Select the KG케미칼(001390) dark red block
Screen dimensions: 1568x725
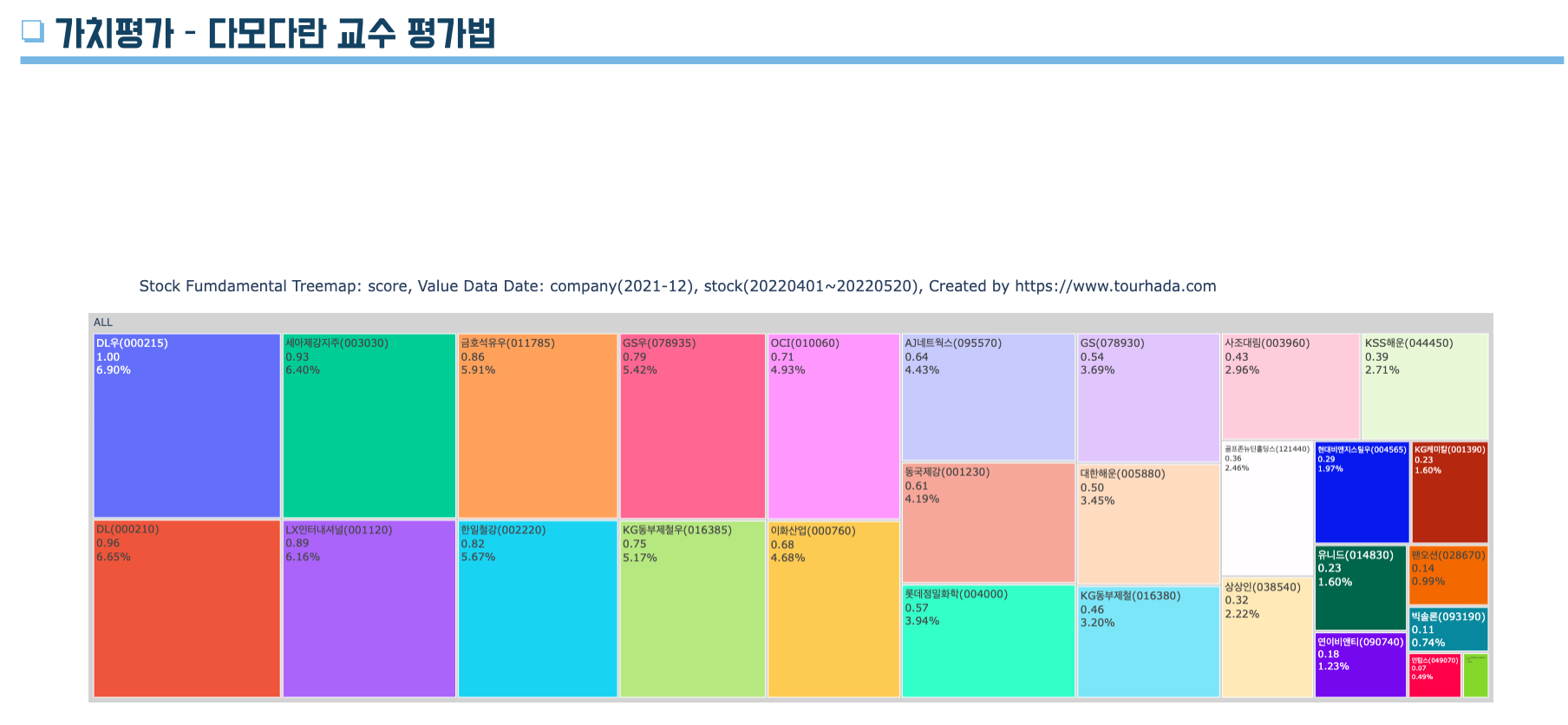click(1450, 493)
